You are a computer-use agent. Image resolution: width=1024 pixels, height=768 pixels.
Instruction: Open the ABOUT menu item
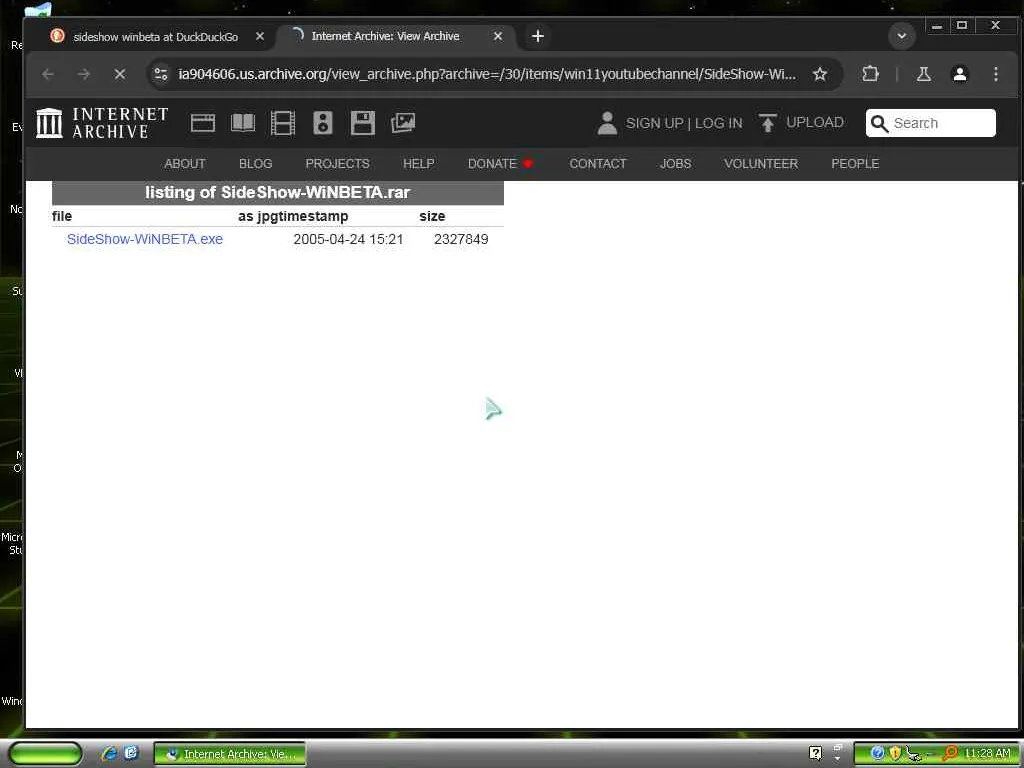pyautogui.click(x=185, y=163)
